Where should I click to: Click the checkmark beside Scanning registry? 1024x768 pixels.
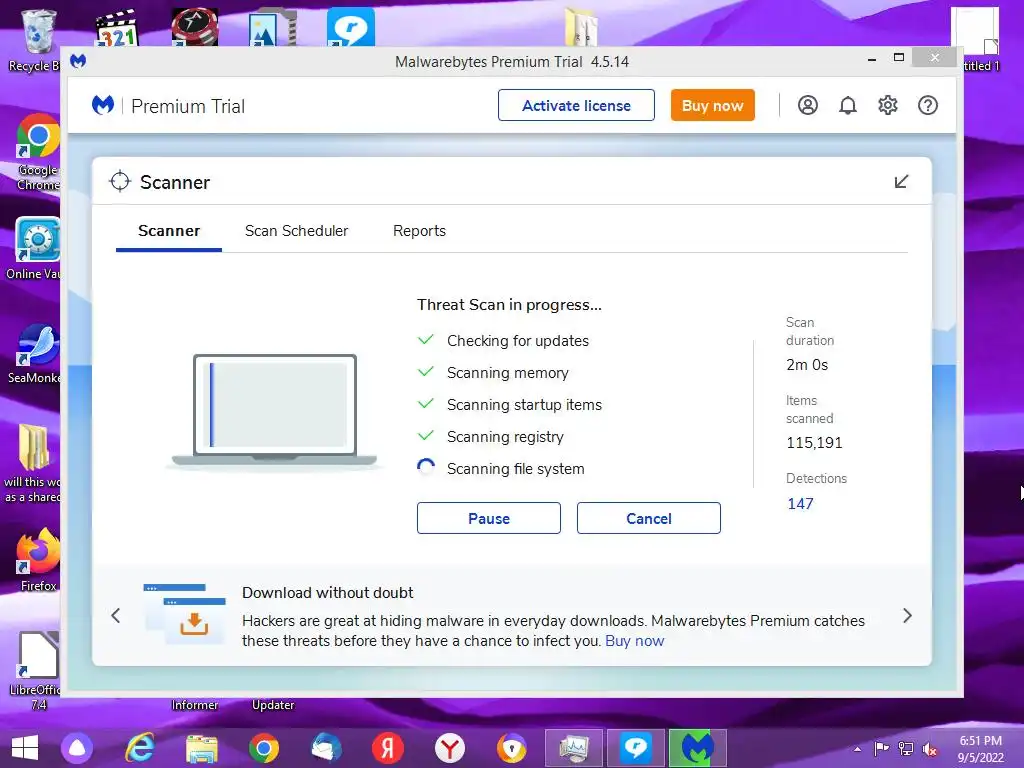pos(426,436)
